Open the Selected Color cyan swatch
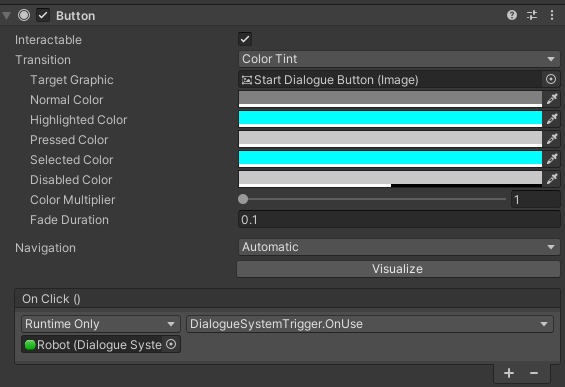The width and height of the screenshot is (565, 387). click(x=390, y=159)
